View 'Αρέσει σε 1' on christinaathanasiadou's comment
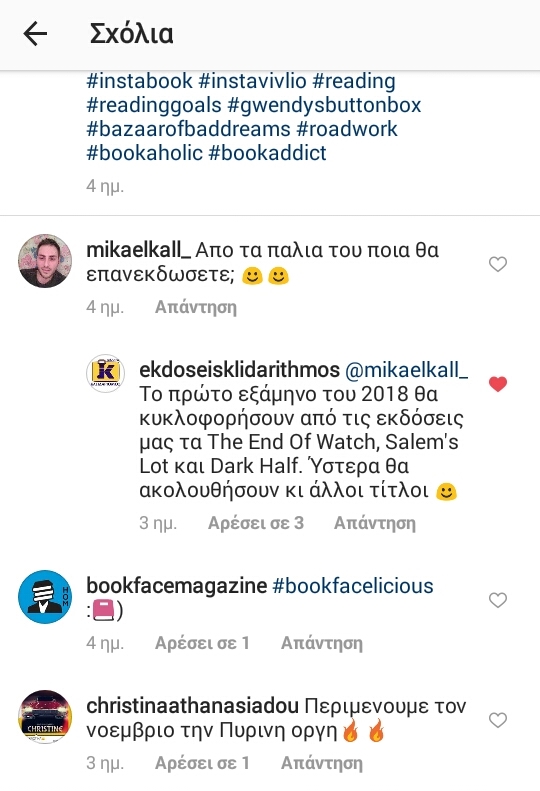This screenshot has width=540, height=791. [x=202, y=763]
